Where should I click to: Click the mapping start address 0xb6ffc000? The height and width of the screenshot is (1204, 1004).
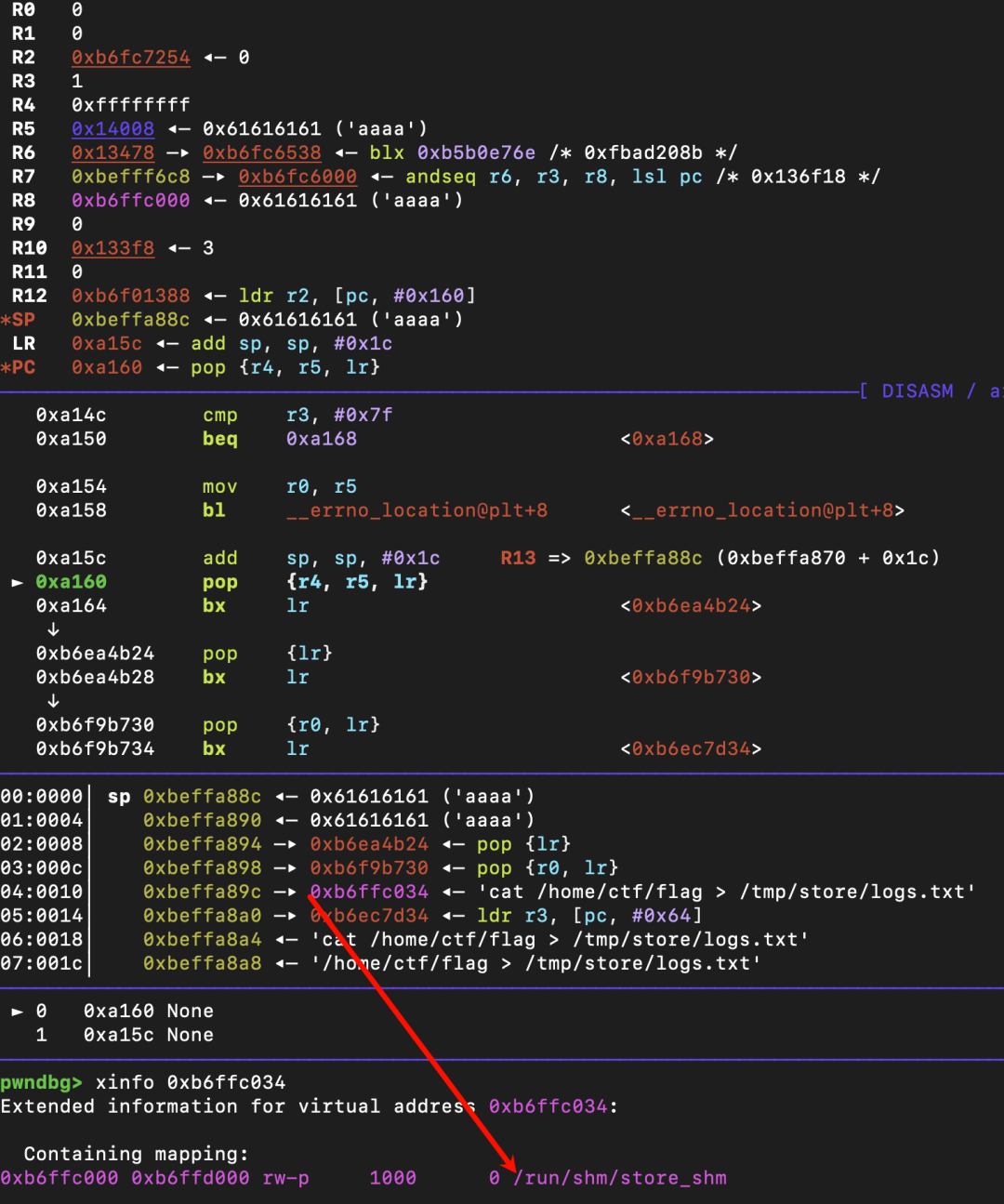[x=59, y=1178]
